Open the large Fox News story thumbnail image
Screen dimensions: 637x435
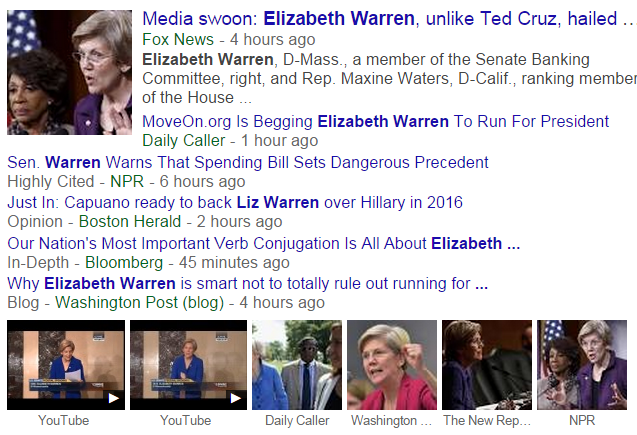click(x=69, y=72)
